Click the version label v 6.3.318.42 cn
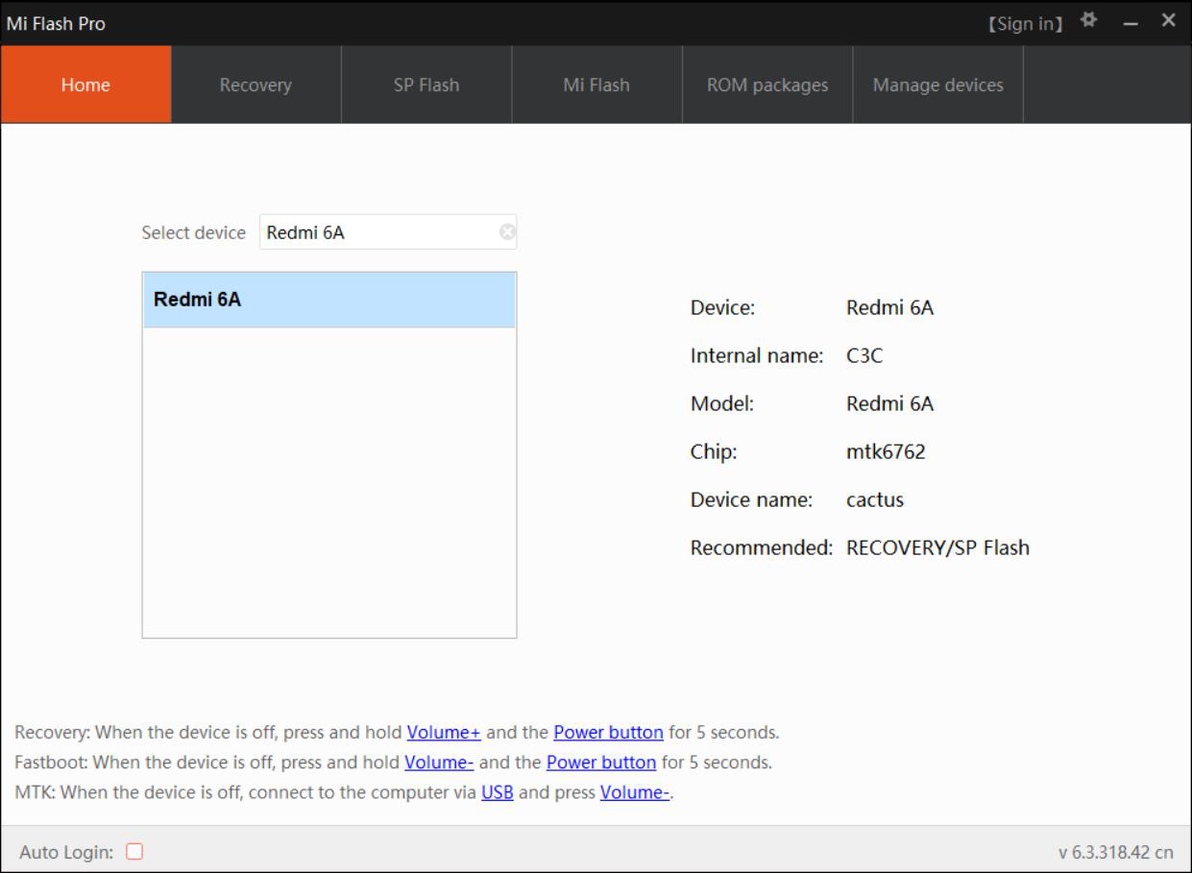Viewport: 1192px width, 873px height. coord(1115,852)
